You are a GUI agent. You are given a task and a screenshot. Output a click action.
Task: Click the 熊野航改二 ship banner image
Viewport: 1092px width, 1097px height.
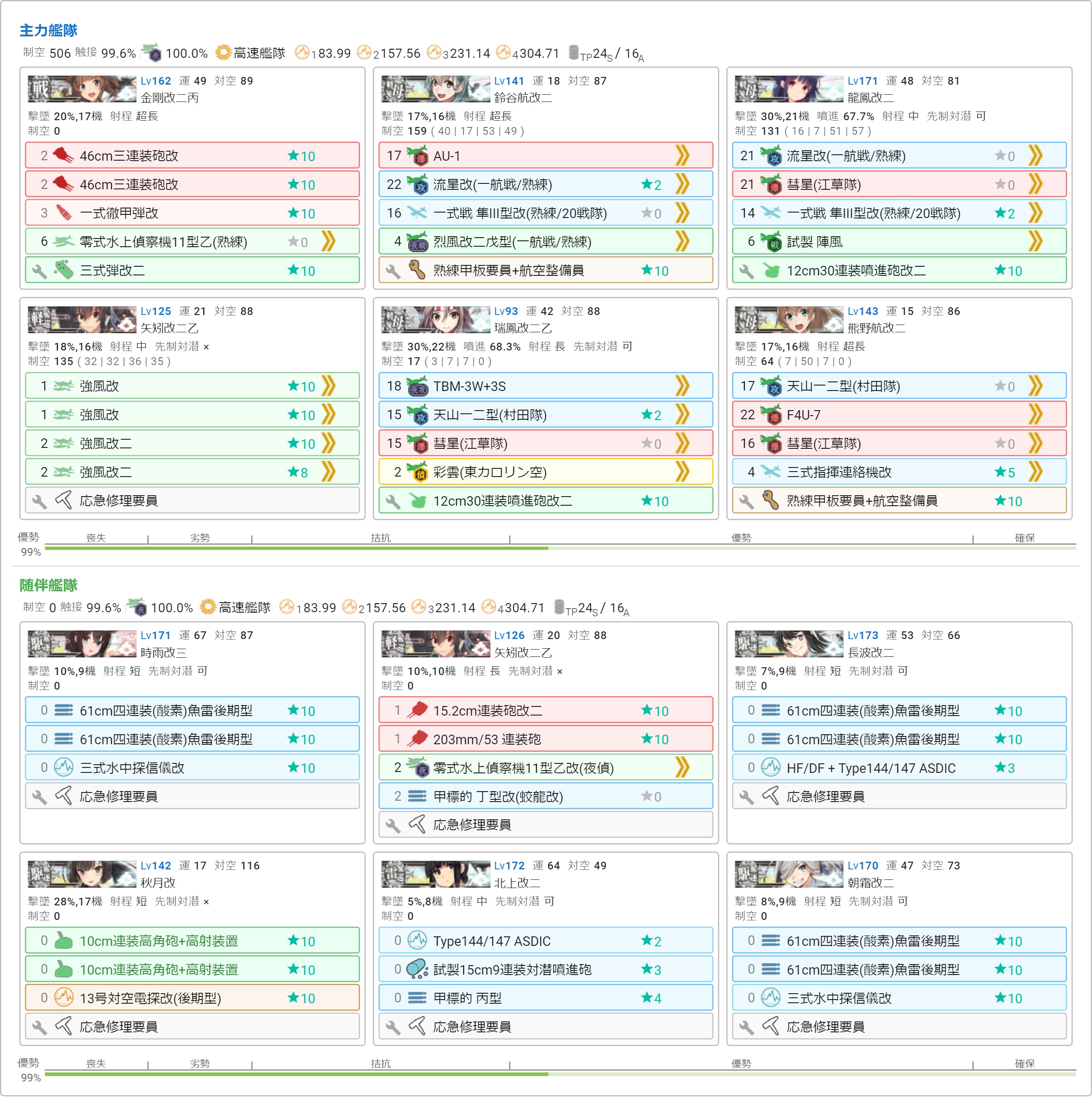(x=789, y=320)
